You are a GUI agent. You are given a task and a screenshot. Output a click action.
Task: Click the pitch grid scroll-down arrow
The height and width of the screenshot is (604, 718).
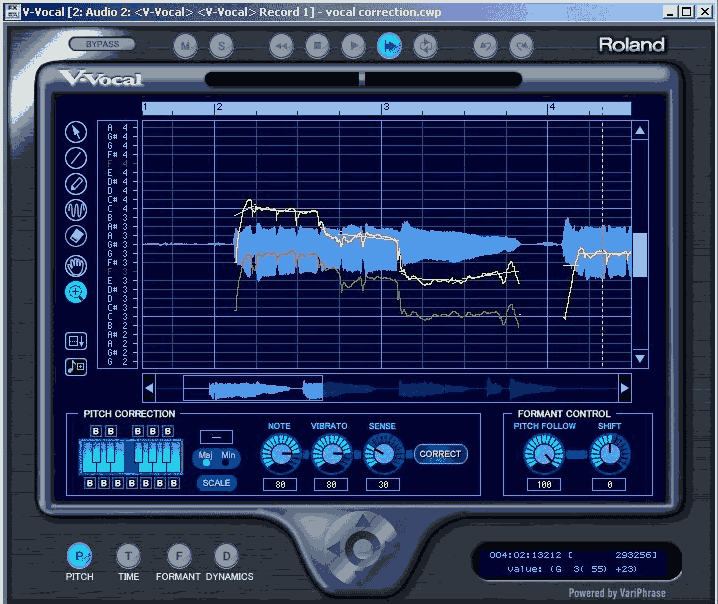[x=640, y=359]
